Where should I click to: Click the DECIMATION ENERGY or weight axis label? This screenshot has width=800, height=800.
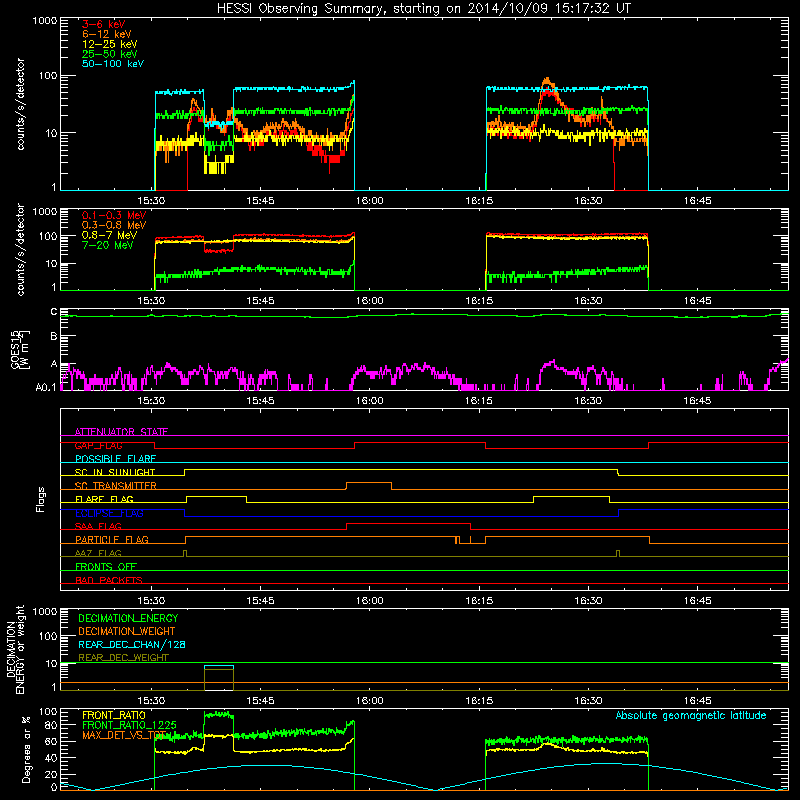tap(15, 649)
